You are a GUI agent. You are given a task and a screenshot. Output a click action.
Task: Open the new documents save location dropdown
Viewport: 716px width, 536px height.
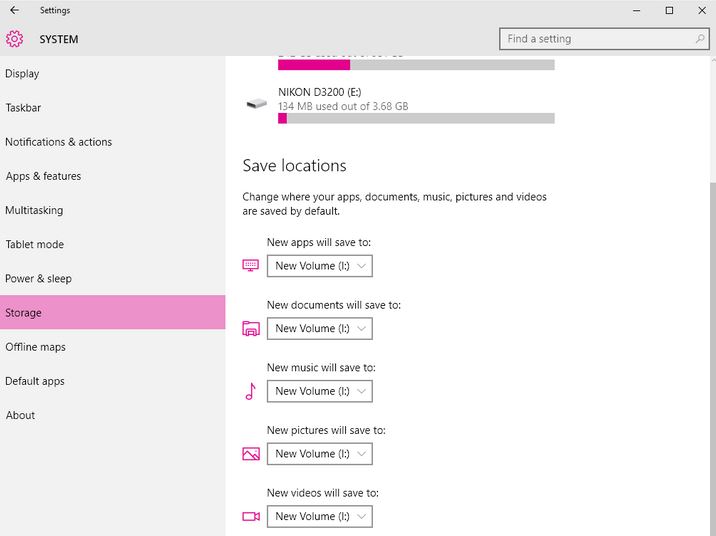[x=320, y=329]
